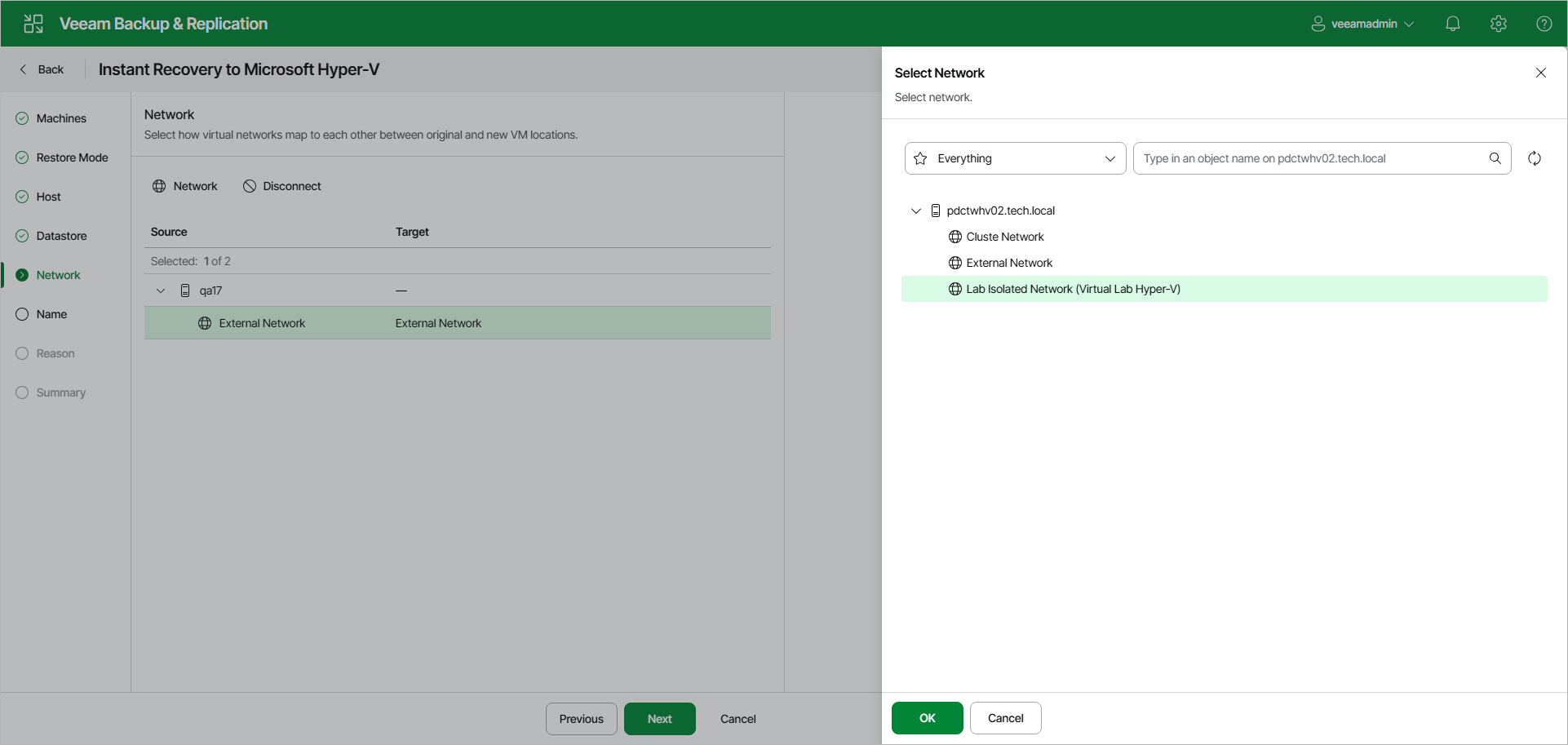Click the refresh icon next to the search field
This screenshot has width=1568, height=745.
pos(1535,158)
